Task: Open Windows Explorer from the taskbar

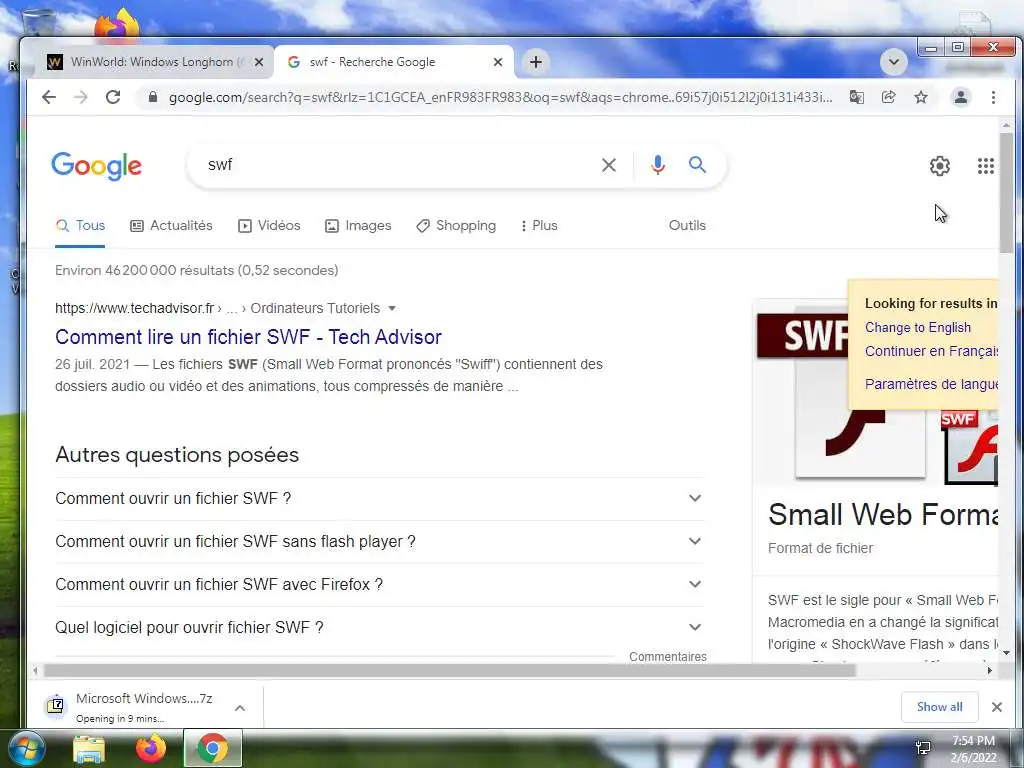Action: pos(89,749)
